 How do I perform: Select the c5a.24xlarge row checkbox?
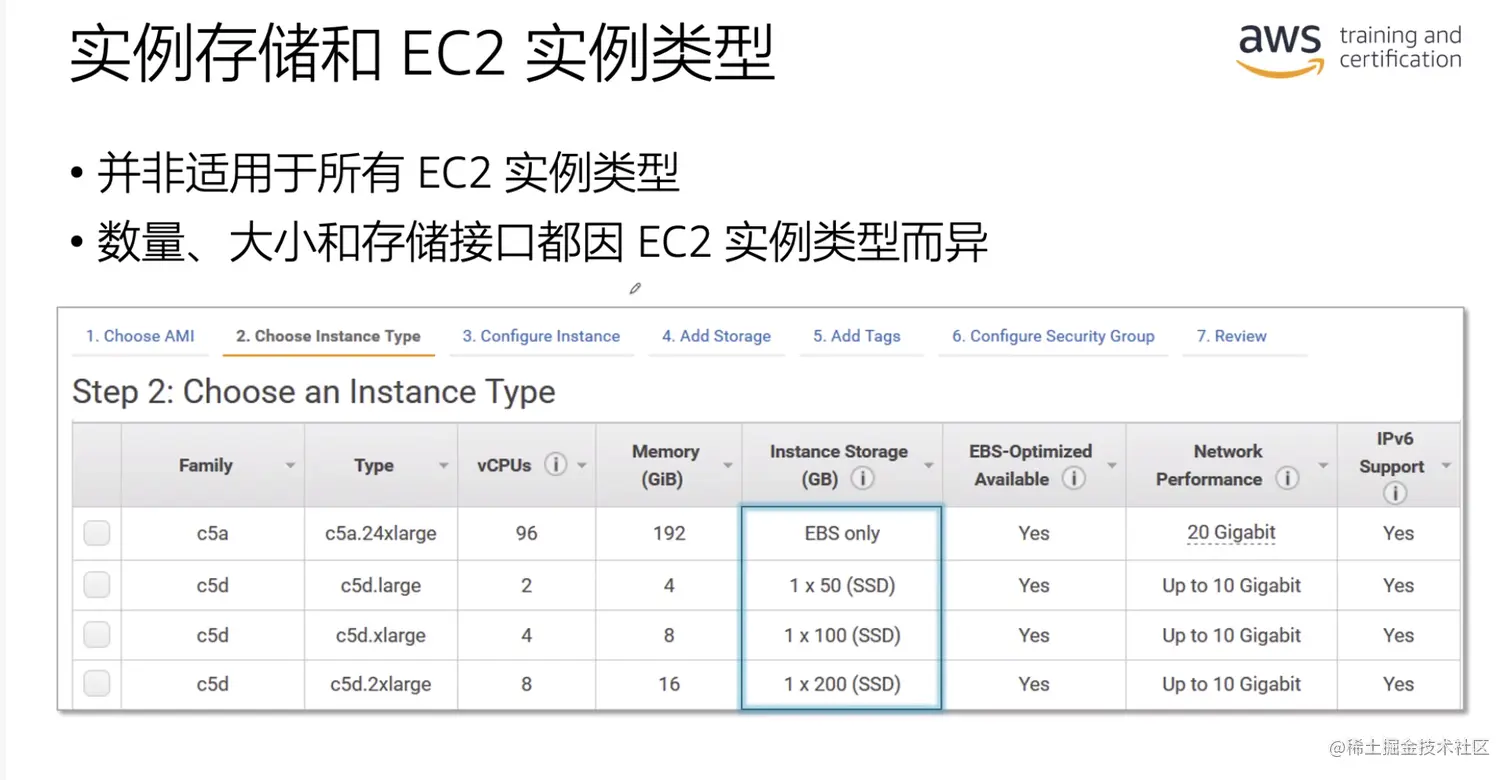point(97,533)
